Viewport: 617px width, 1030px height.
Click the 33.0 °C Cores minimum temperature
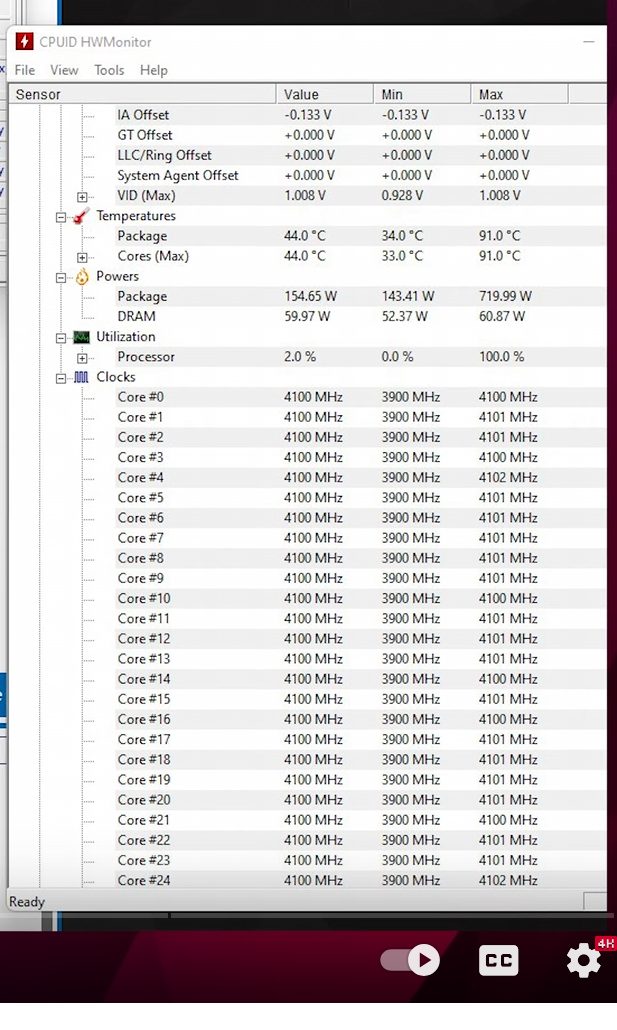coord(402,256)
